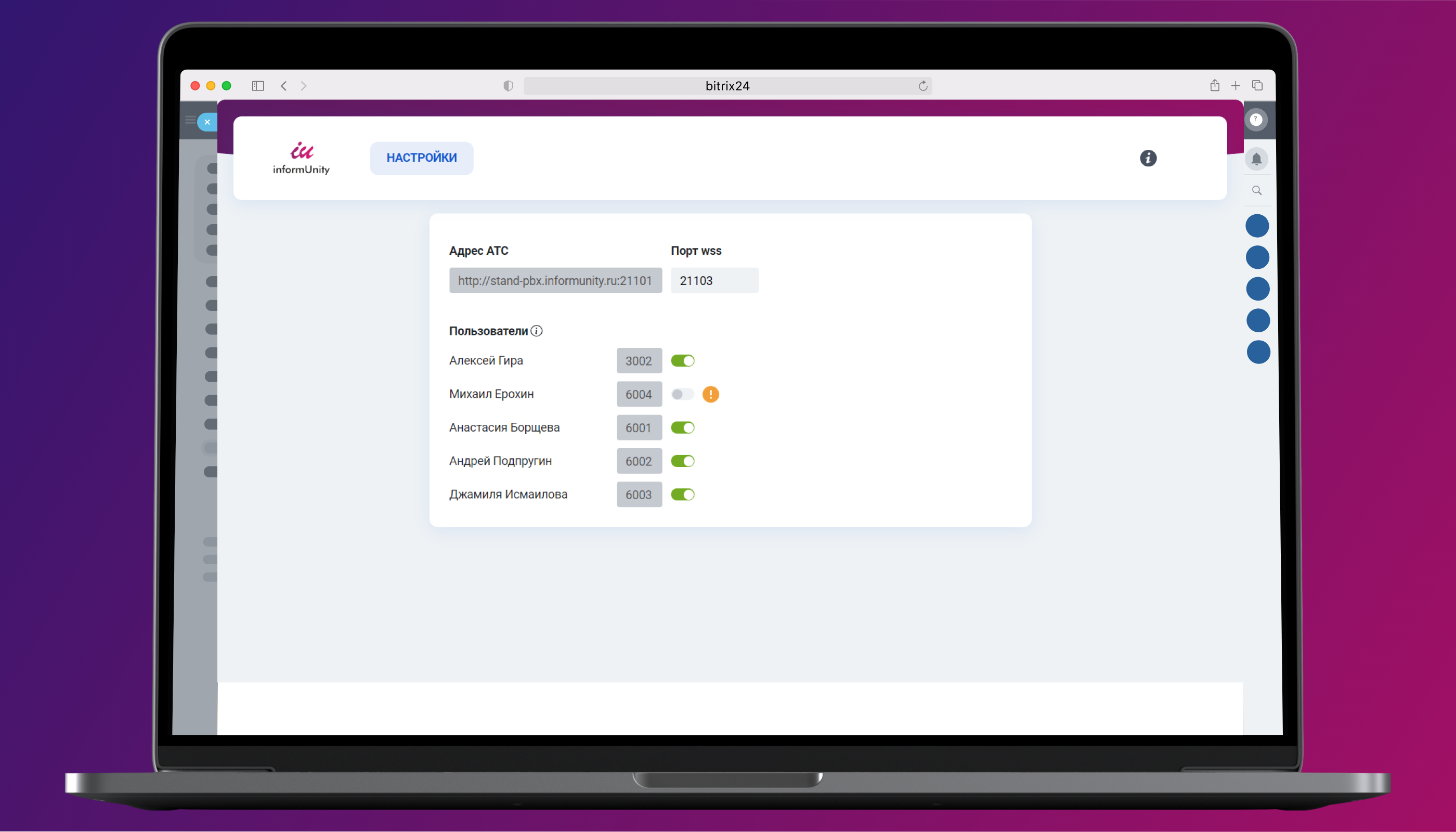Reload page with browser refresh icon
The height and width of the screenshot is (832, 1456).
[922, 86]
